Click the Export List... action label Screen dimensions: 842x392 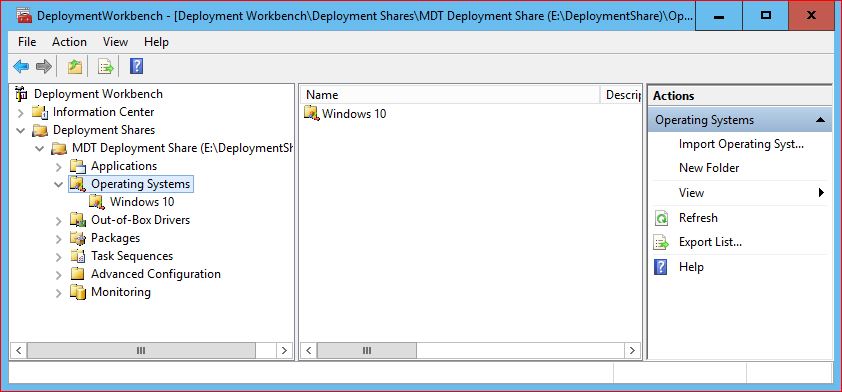tap(710, 242)
